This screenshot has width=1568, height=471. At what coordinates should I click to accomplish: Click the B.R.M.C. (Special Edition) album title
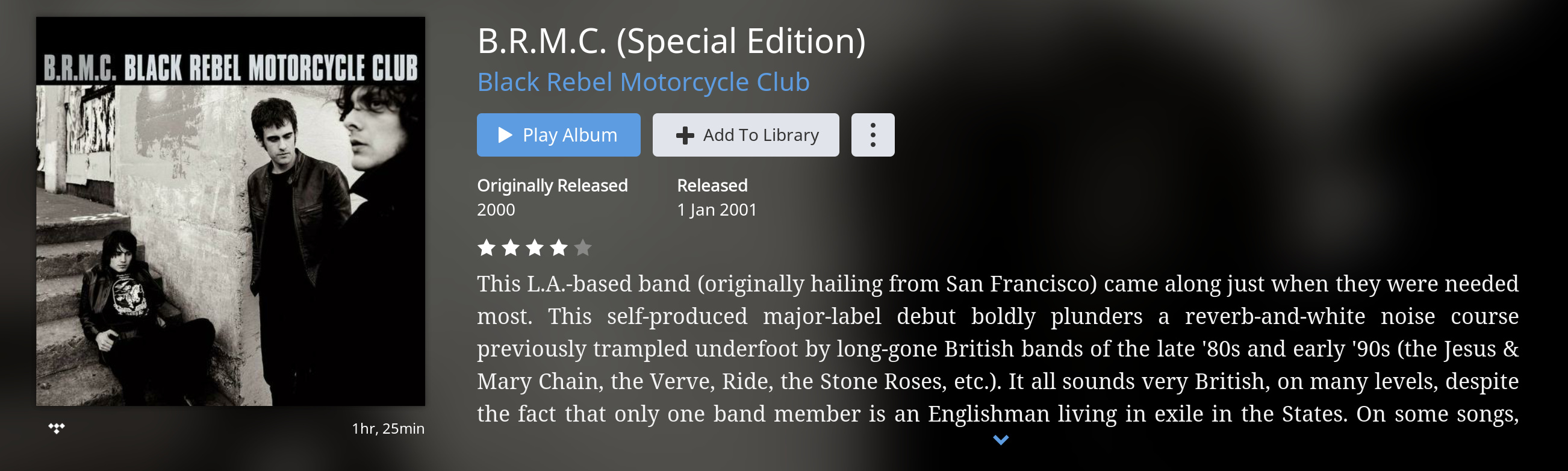[x=671, y=41]
